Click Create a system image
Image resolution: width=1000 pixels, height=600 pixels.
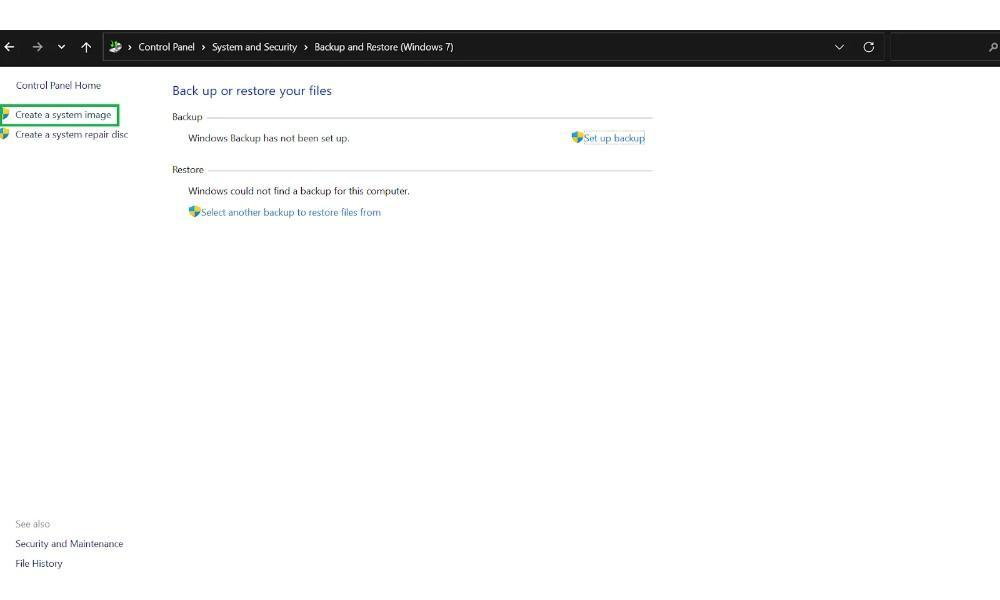63,115
